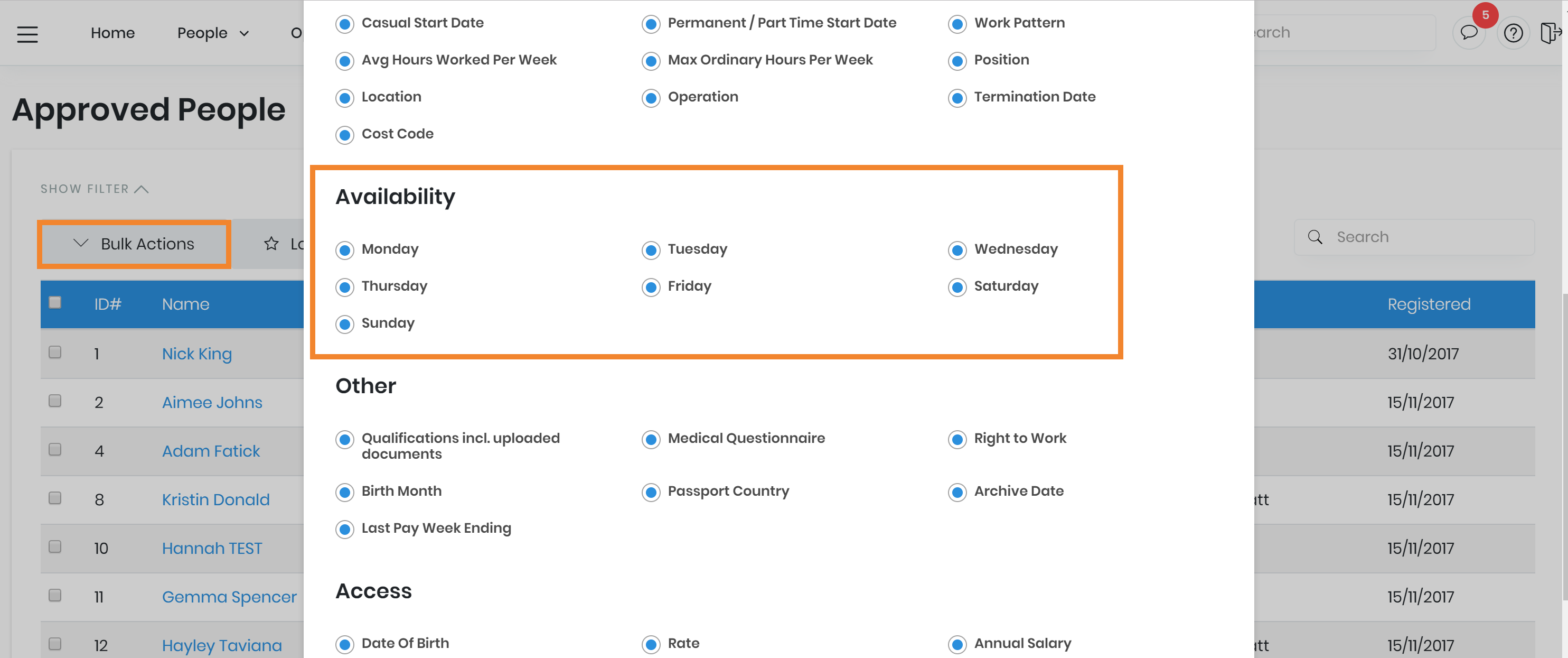Screen dimensions: 1568x658
Task: Open Kristin Donald profile link
Action: pyautogui.click(x=215, y=499)
